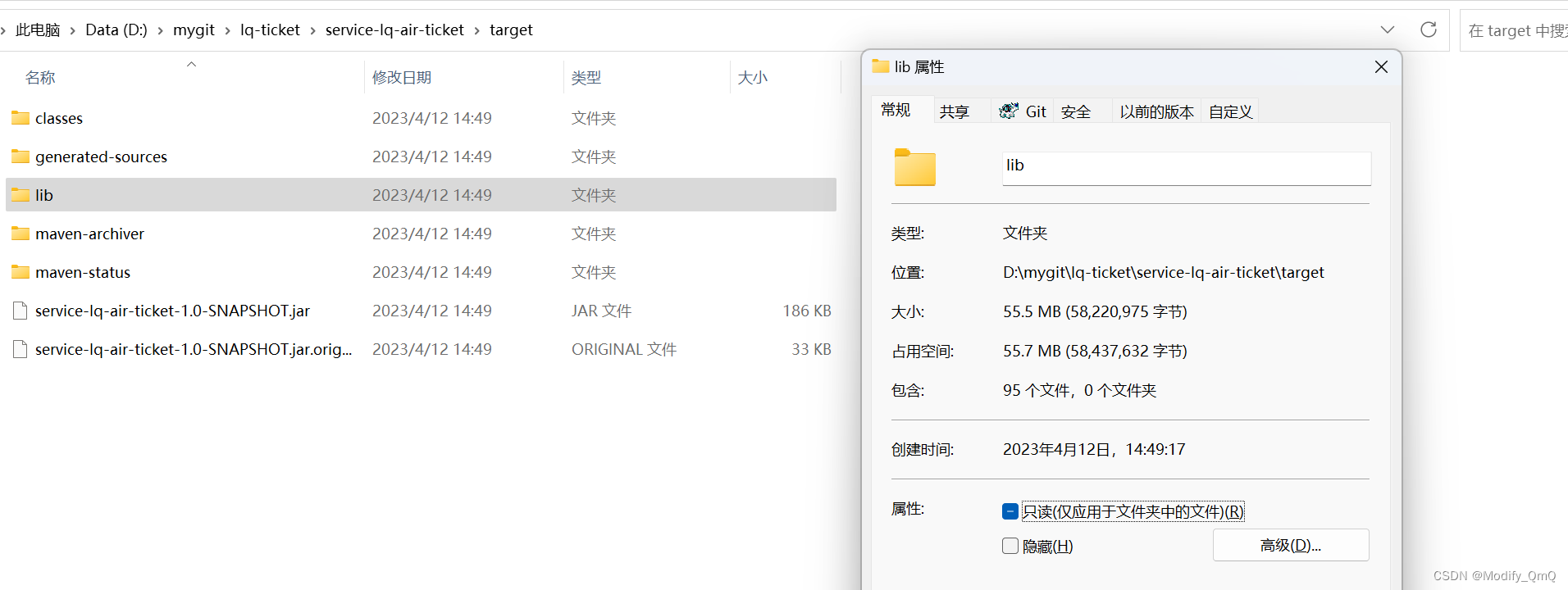1568x590 pixels.
Task: Sort by 类型 column header
Action: [x=586, y=78]
